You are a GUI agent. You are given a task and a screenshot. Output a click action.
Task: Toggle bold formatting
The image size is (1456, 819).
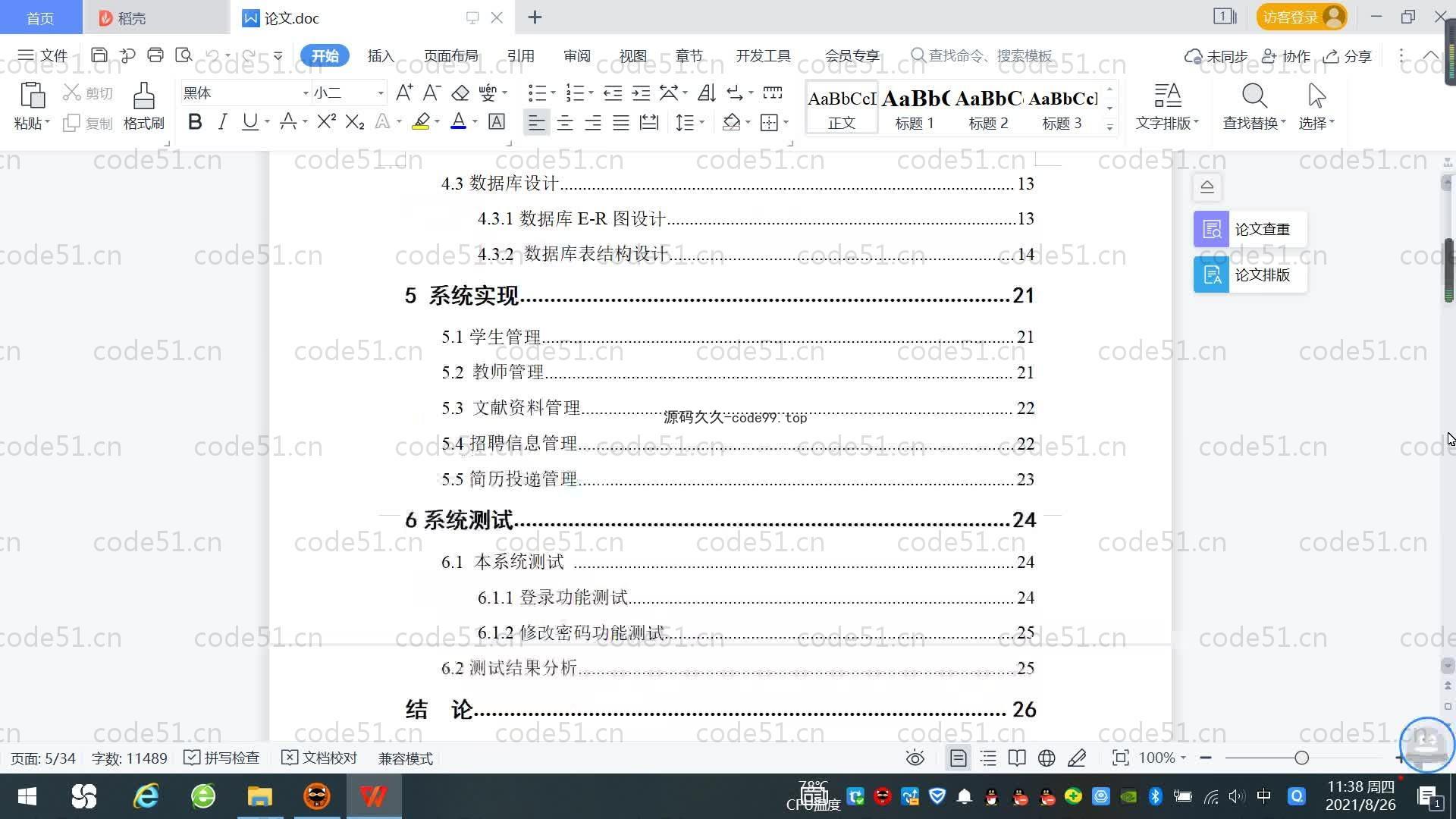click(x=195, y=122)
